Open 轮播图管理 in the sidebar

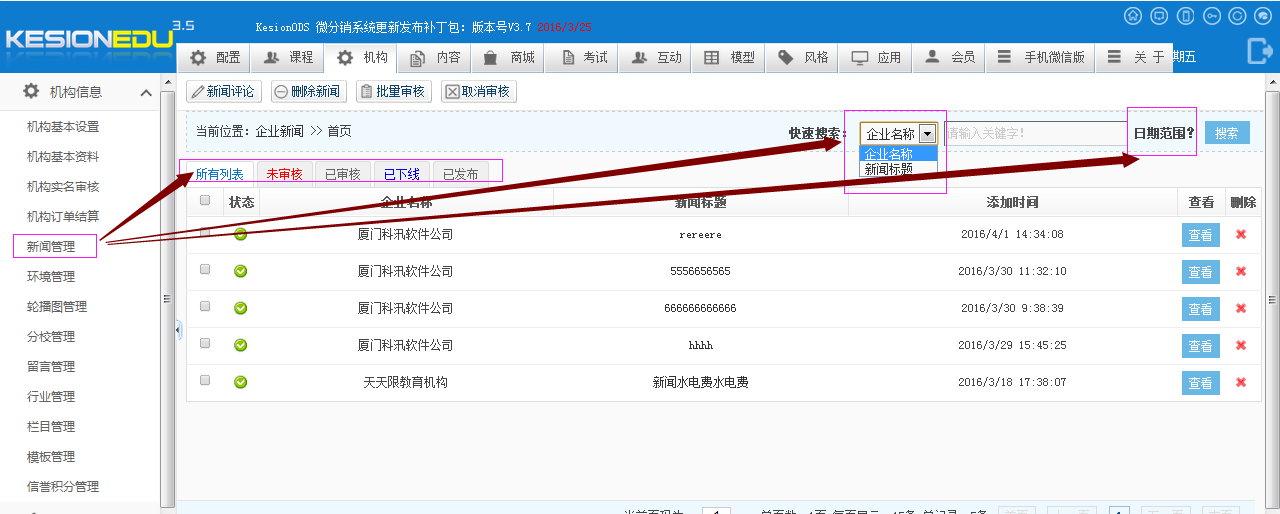[x=57, y=307]
